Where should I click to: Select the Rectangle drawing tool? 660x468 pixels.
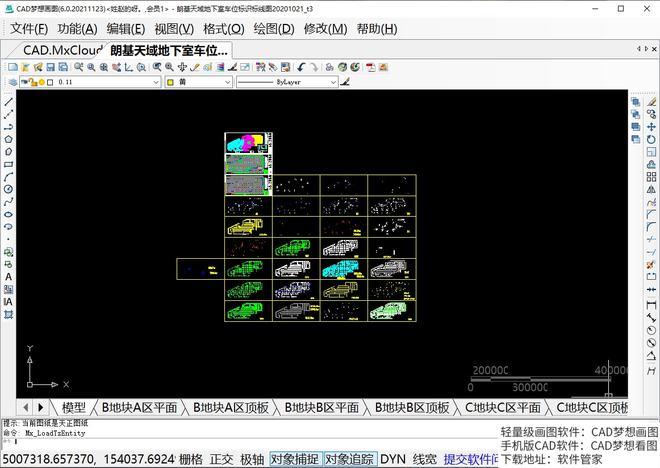pyautogui.click(x=8, y=164)
